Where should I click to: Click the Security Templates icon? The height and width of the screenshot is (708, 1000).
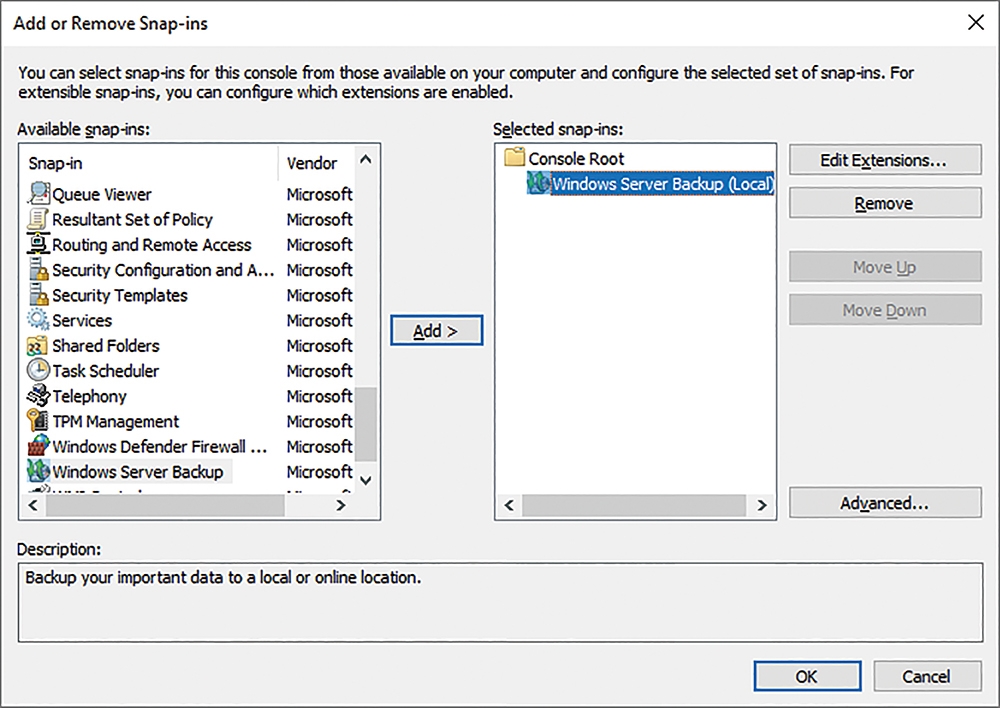[x=38, y=295]
